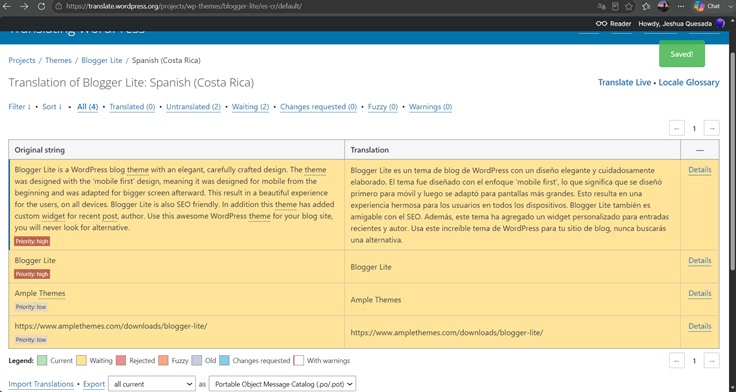Image resolution: width=736 pixels, height=392 pixels.
Task: Click the Ample Themes original string
Action: [x=40, y=293]
